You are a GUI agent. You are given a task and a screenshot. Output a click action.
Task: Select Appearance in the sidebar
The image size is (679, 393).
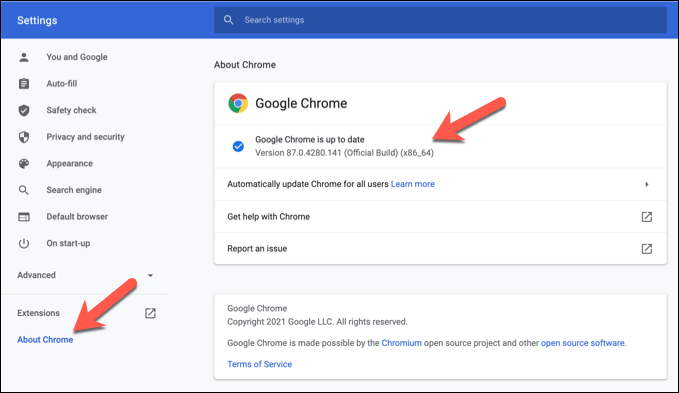69,164
